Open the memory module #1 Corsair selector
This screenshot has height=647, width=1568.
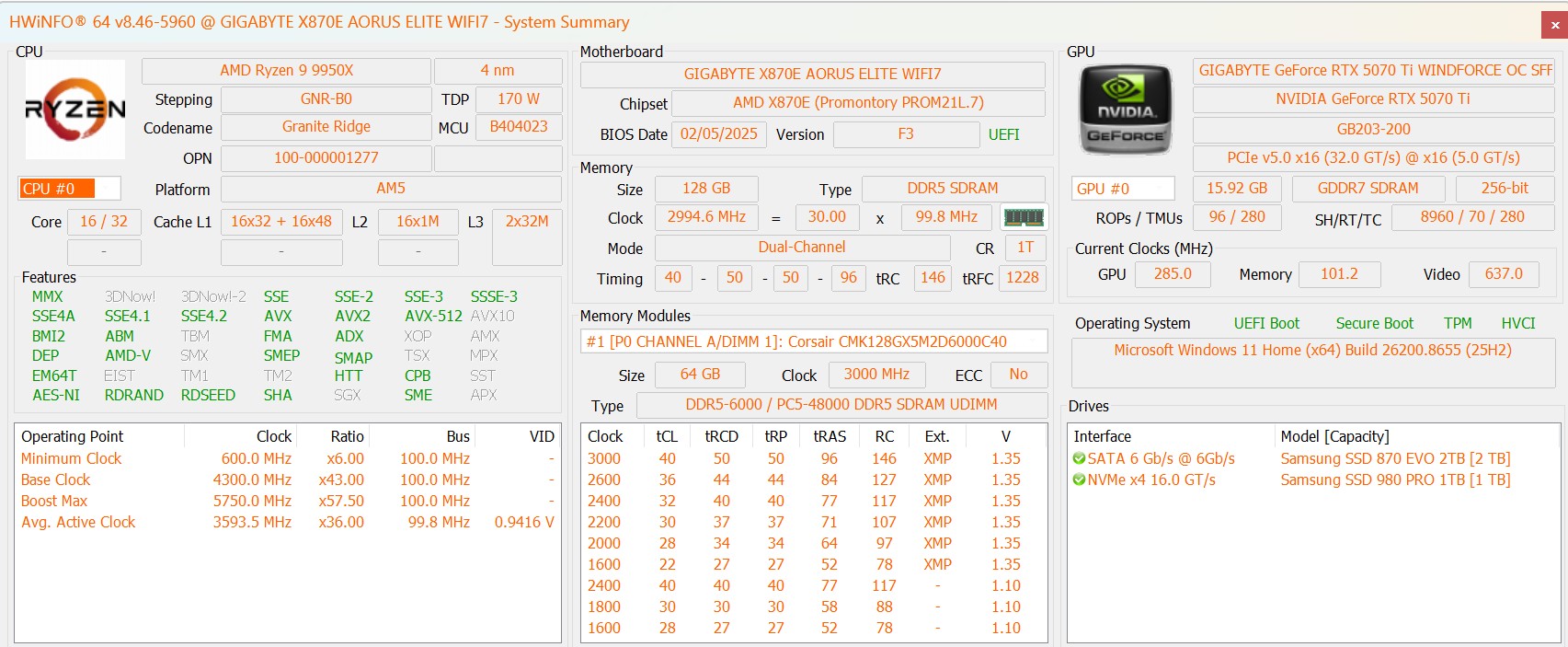tap(814, 341)
